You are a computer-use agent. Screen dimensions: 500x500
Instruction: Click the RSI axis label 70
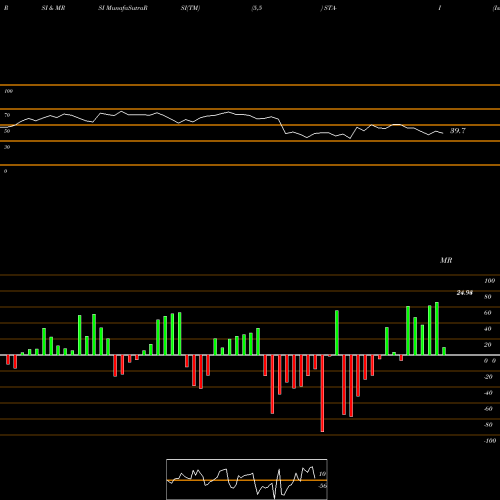pyautogui.click(x=7, y=115)
